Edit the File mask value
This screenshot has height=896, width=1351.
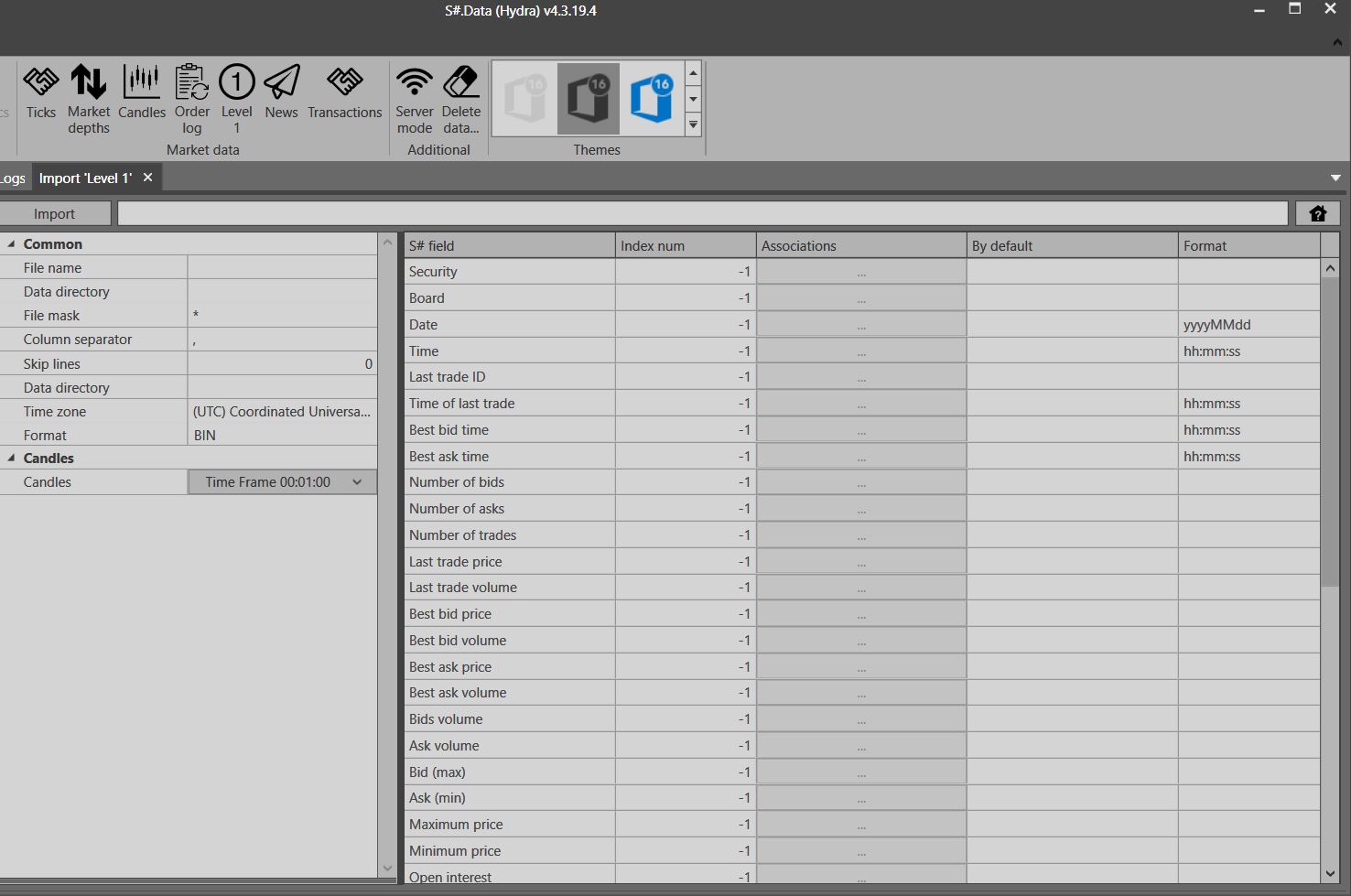click(x=282, y=315)
